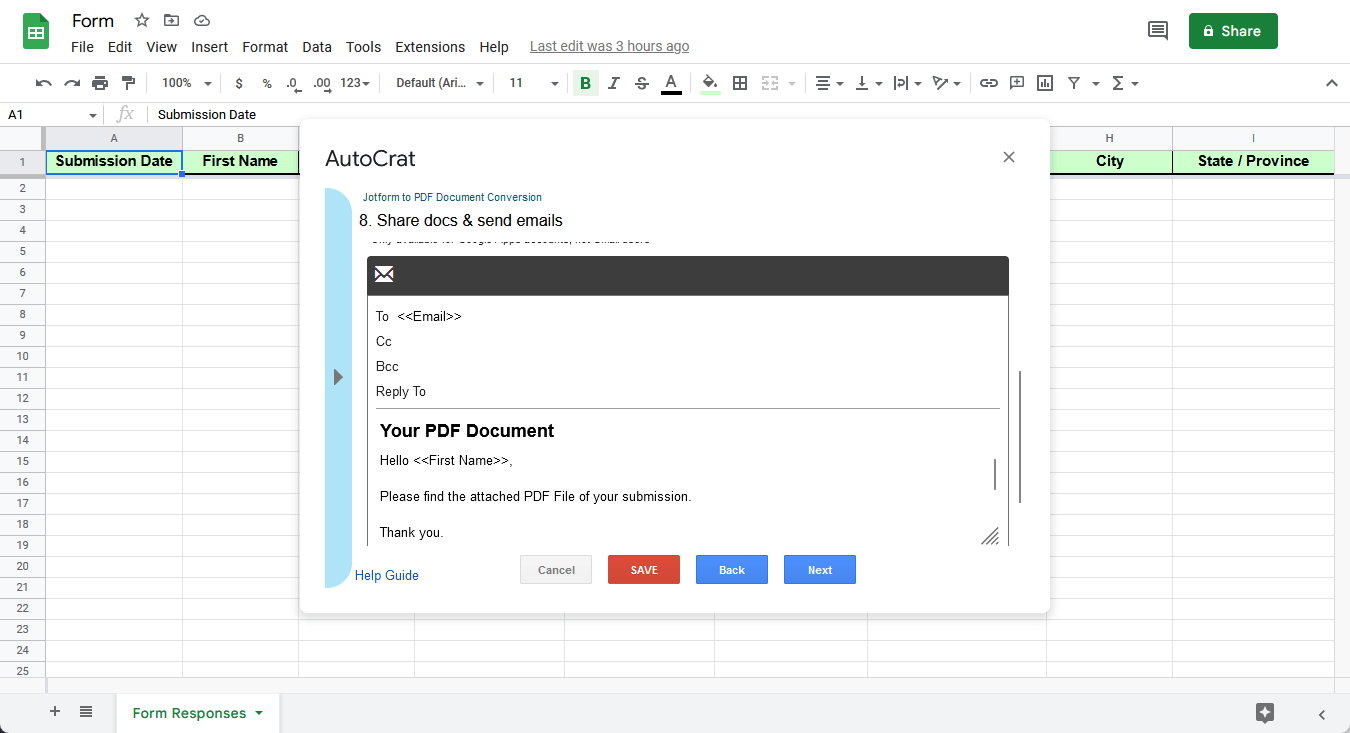Open the all sheets list icon

tap(86, 712)
